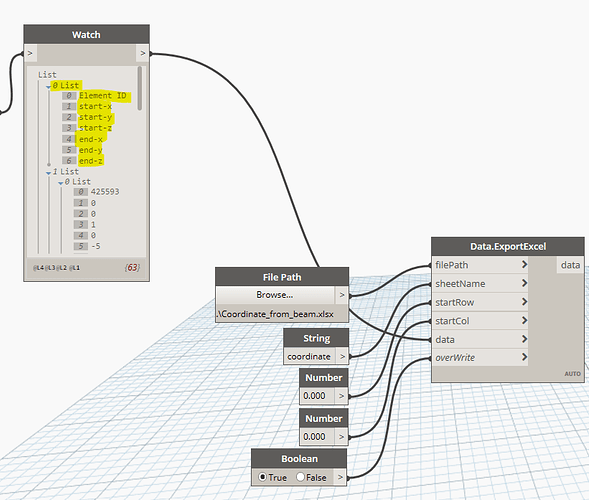This screenshot has height=500, width=589.
Task: Select the 'end-x' list item
Action: pyautogui.click(x=91, y=139)
